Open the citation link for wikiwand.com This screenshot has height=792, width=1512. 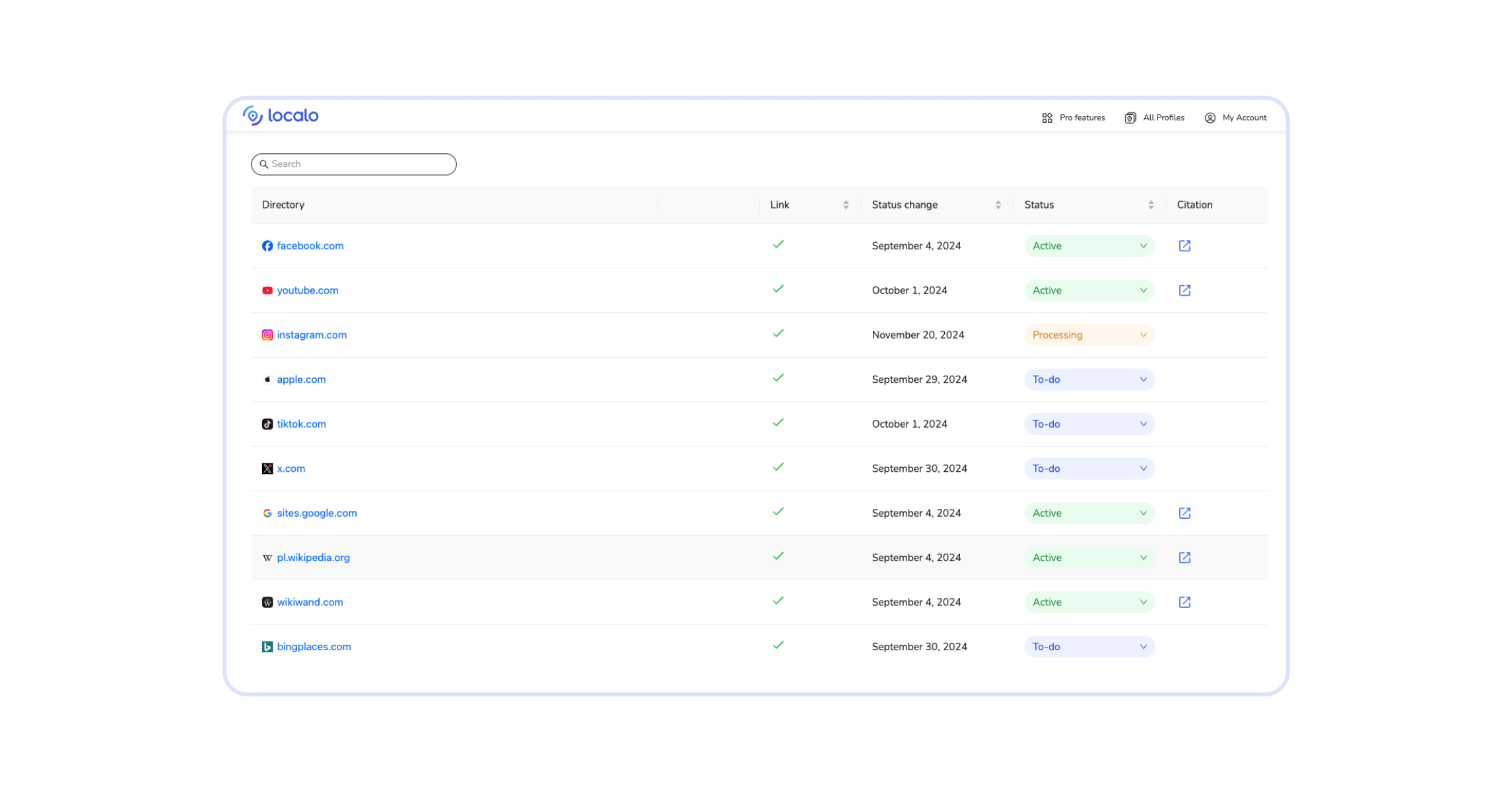(x=1185, y=602)
